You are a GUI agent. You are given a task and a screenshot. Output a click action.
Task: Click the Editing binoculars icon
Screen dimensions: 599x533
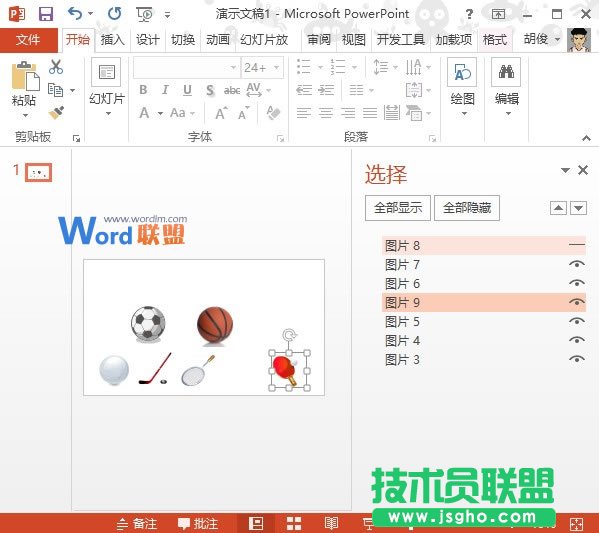click(x=506, y=72)
